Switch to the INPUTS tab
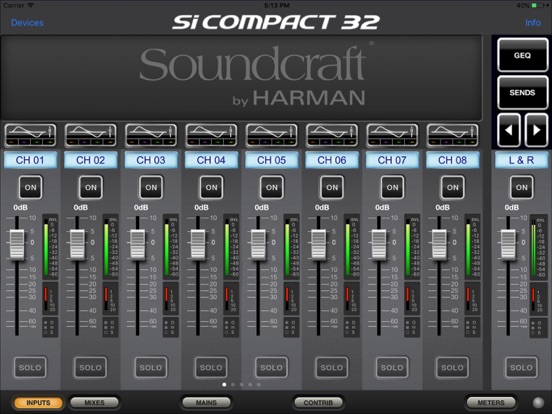This screenshot has height=414, width=552. [x=38, y=402]
